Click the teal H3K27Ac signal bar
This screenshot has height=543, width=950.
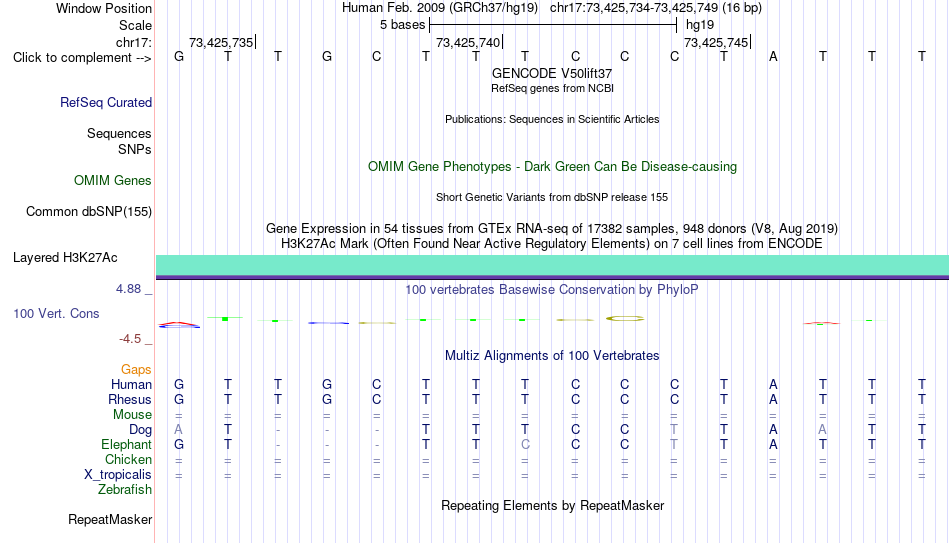point(552,267)
